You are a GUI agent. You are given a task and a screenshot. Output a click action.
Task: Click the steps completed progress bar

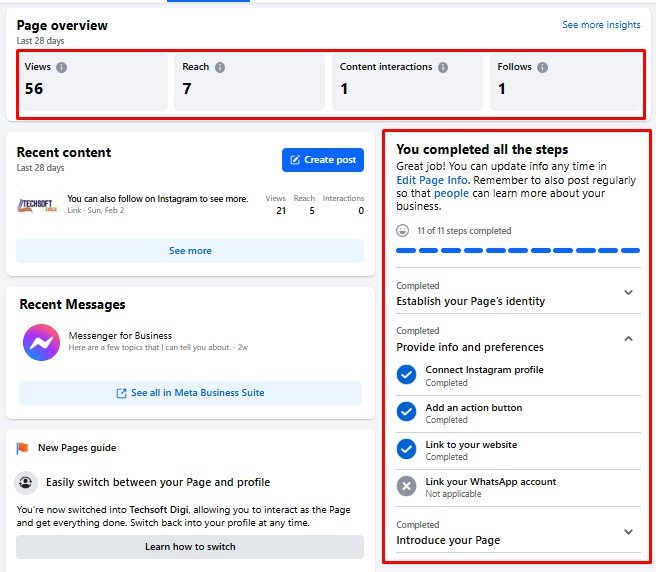(518, 251)
